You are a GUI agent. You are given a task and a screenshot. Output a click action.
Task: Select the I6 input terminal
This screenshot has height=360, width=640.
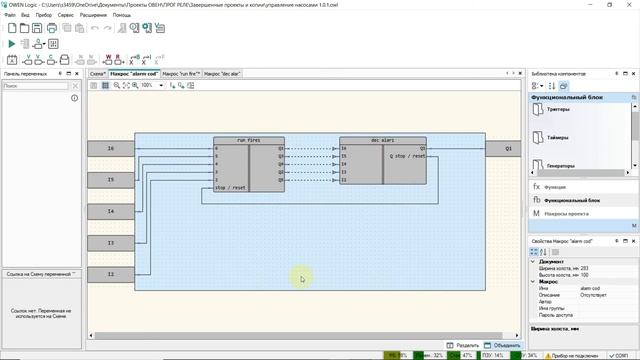tap(111, 149)
